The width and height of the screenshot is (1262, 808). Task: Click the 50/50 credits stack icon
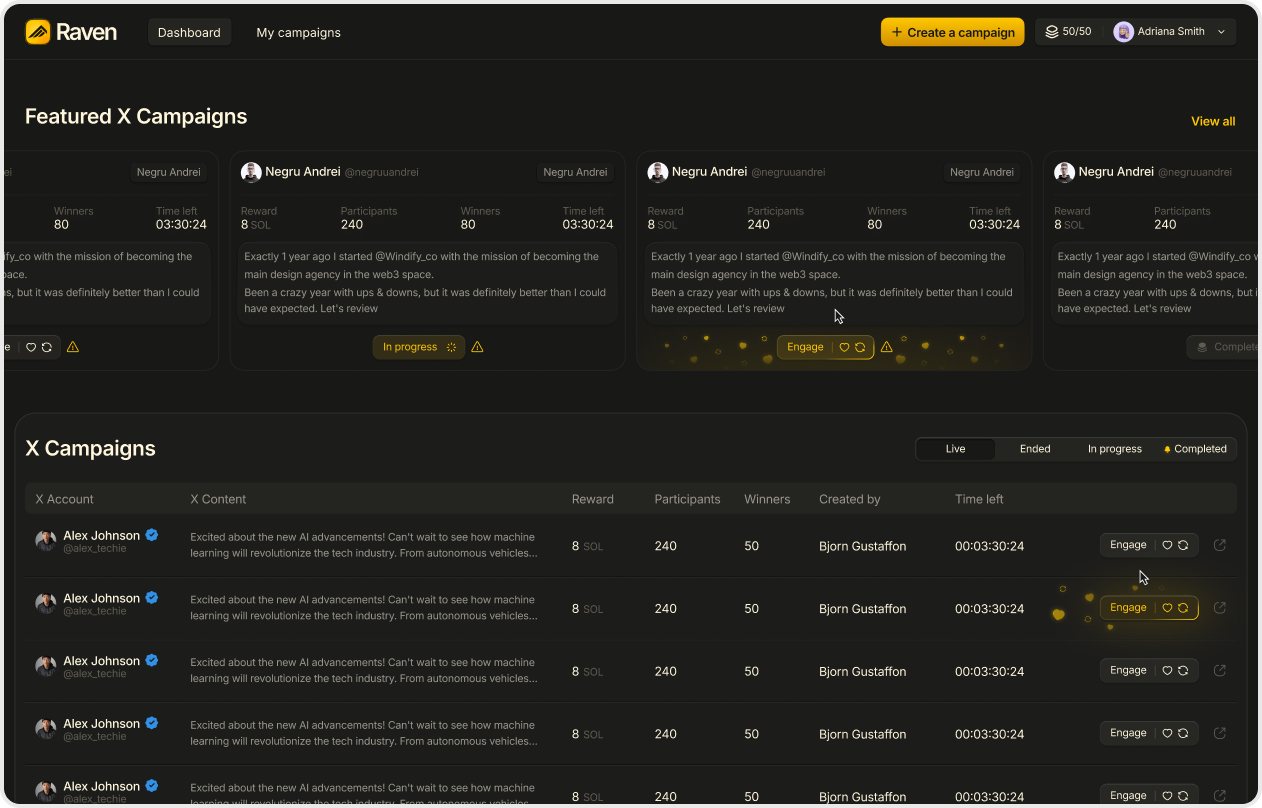tap(1052, 32)
